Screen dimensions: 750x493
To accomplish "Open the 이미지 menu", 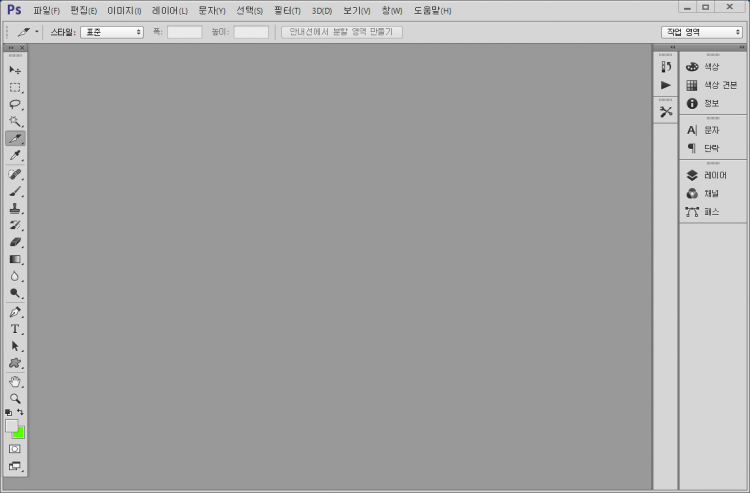I will tap(124, 10).
